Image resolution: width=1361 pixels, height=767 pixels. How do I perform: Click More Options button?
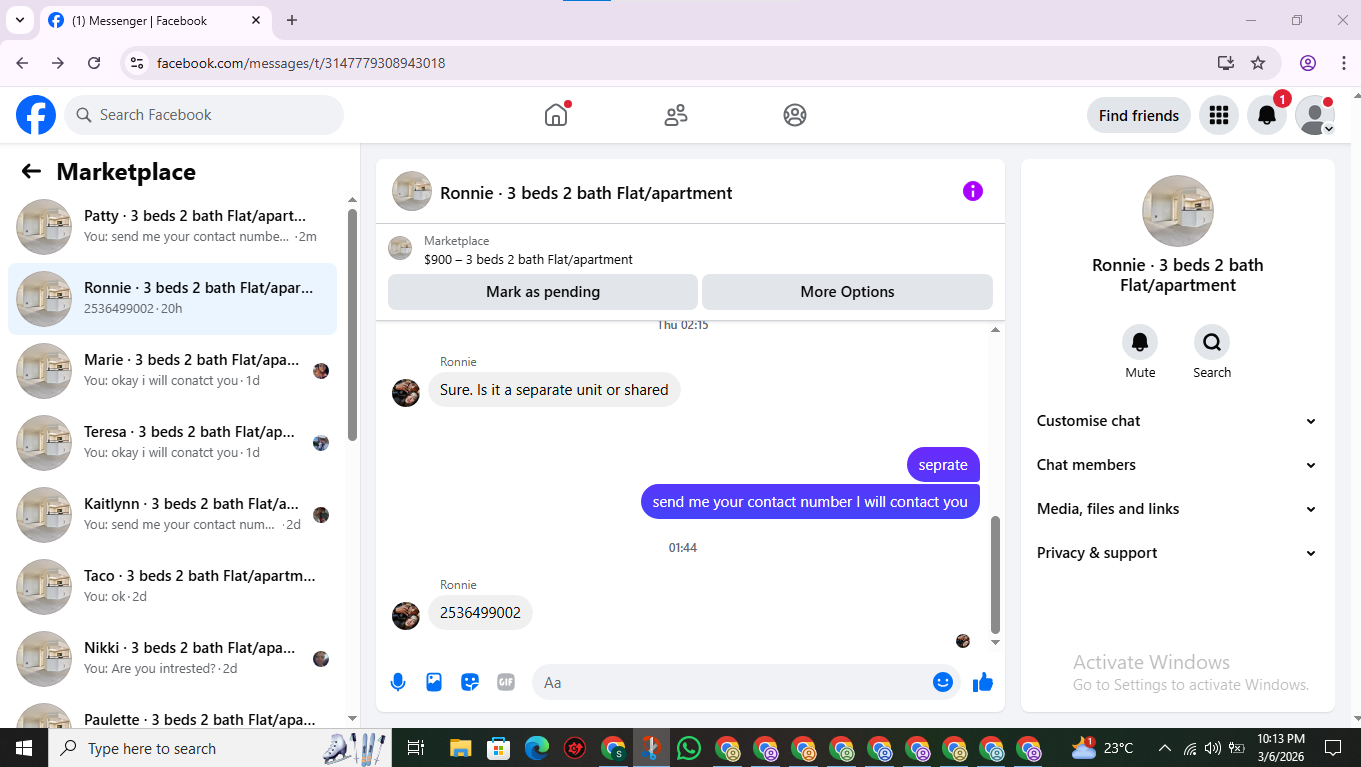[847, 292]
